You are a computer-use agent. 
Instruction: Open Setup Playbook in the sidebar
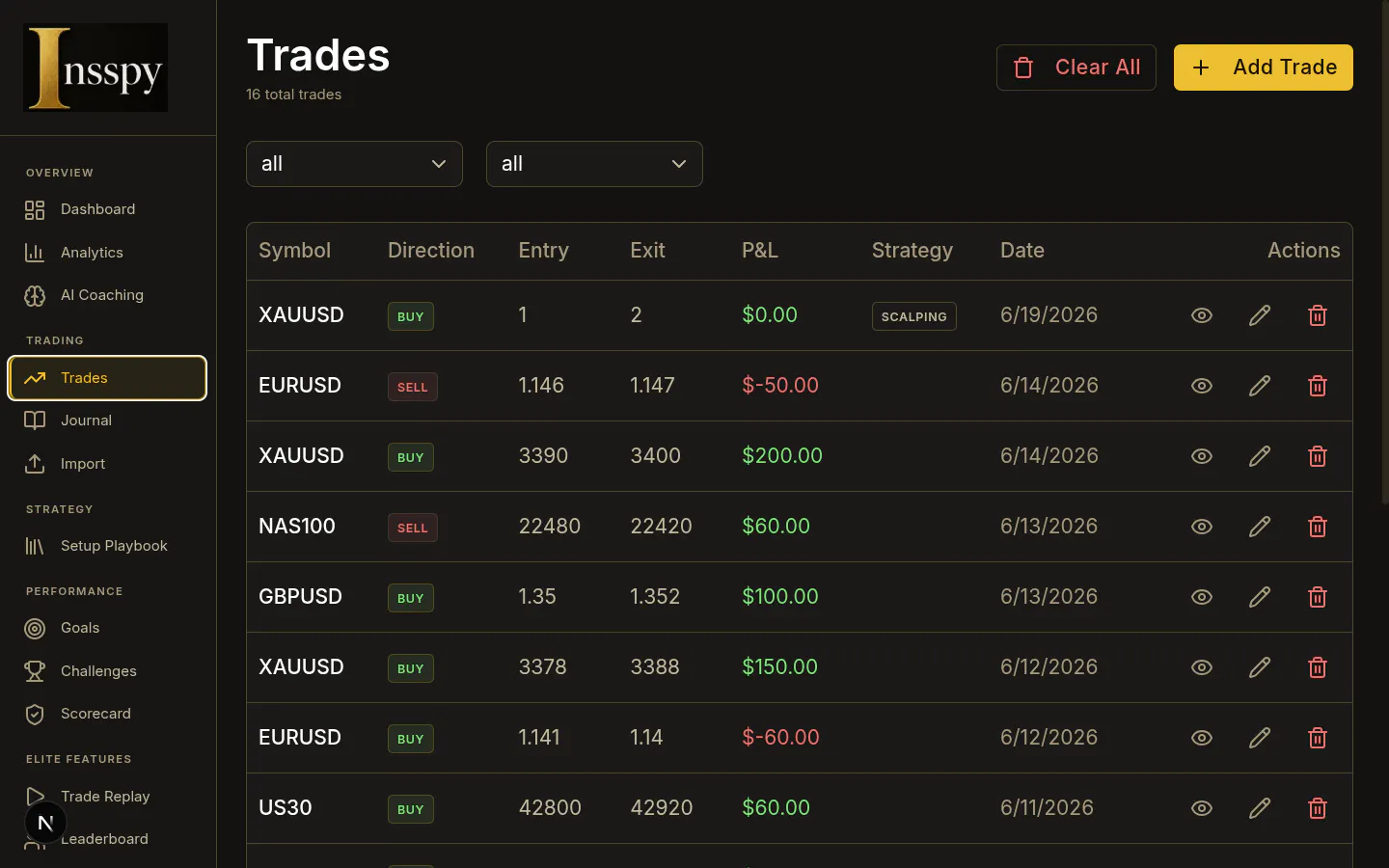107,546
